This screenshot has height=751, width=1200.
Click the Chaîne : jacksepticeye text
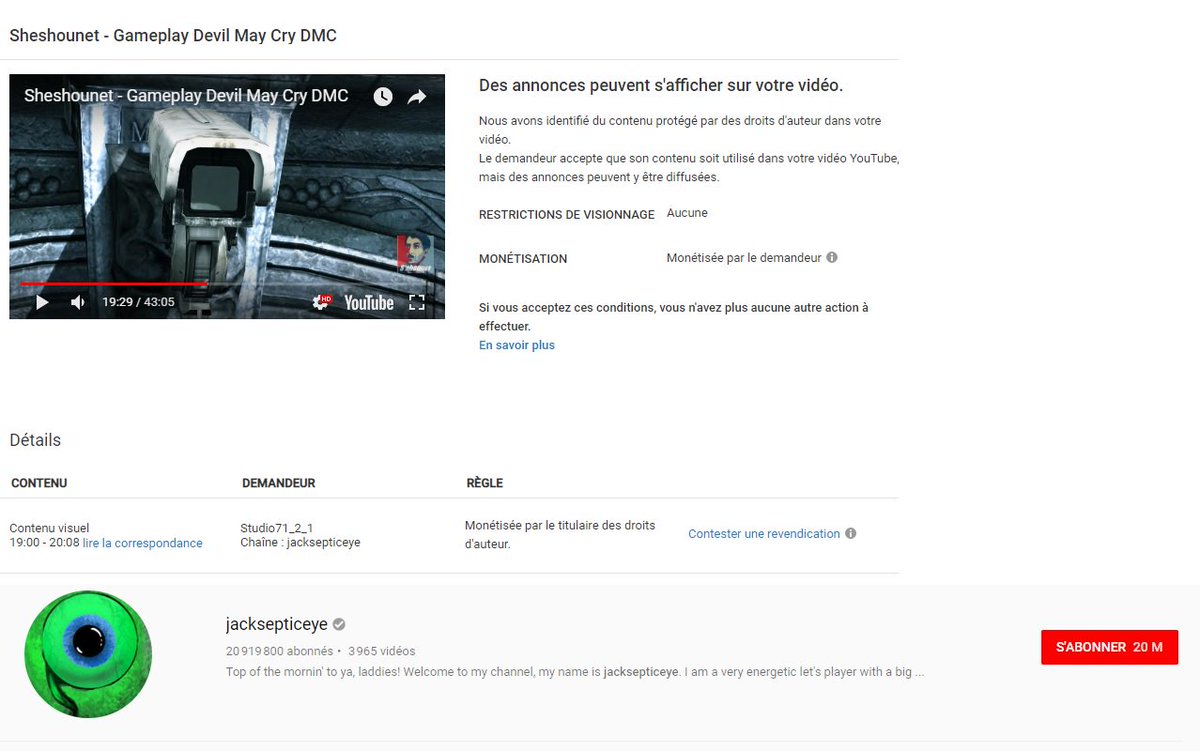[300, 542]
